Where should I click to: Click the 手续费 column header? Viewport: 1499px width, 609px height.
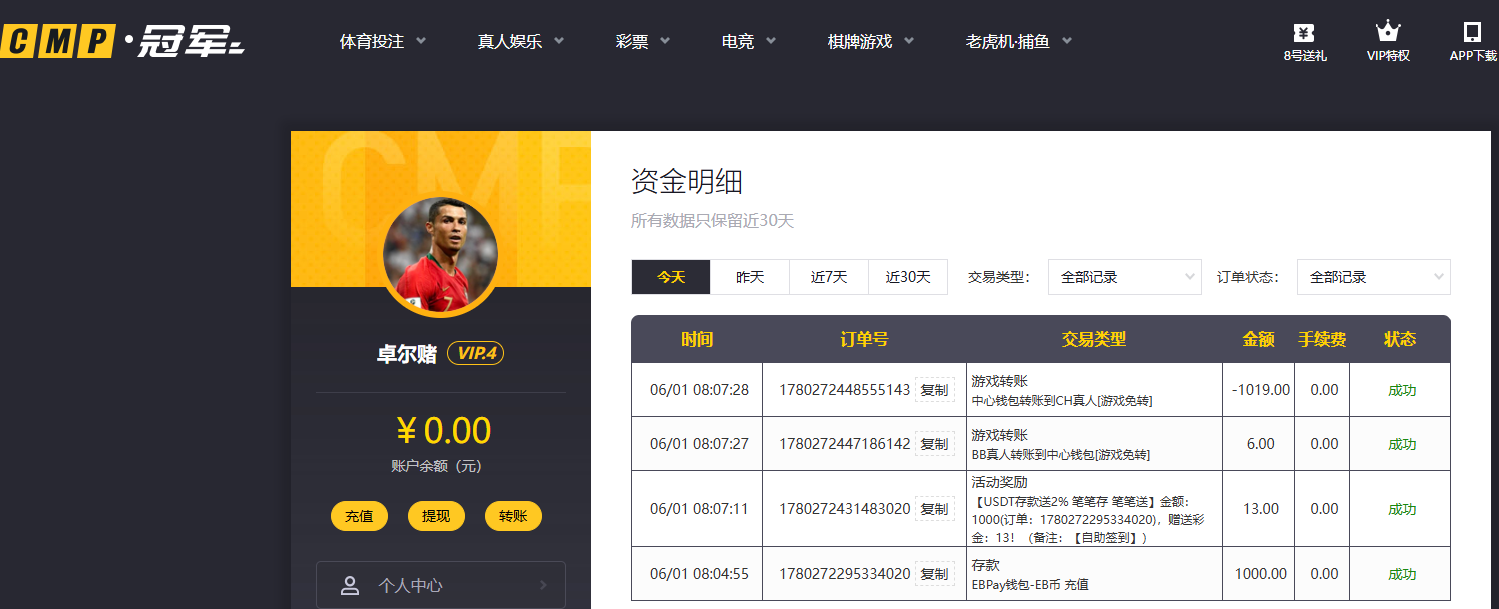[x=1322, y=339]
